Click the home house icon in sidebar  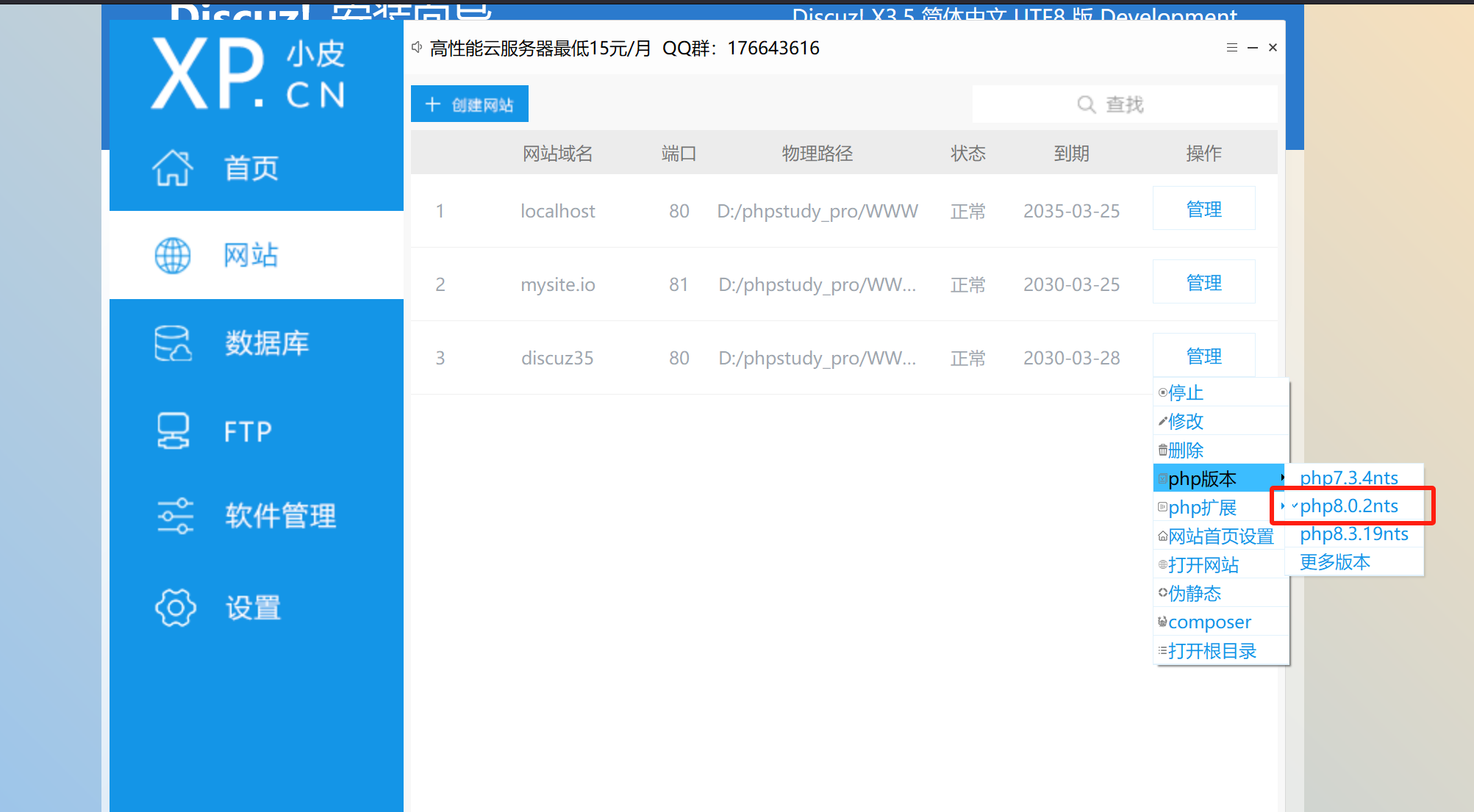click(173, 168)
